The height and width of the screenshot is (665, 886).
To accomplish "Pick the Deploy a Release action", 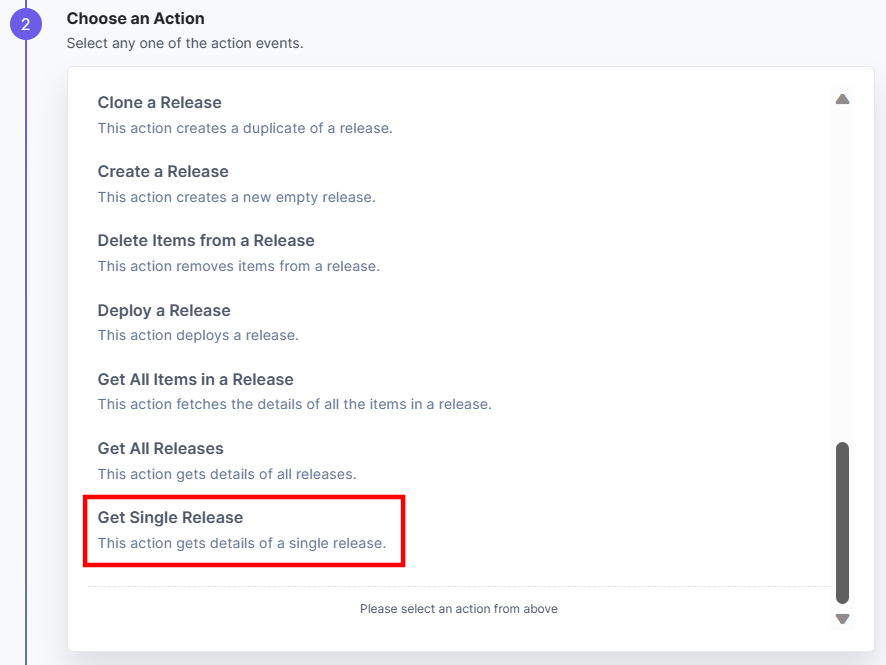I will pos(164,311).
